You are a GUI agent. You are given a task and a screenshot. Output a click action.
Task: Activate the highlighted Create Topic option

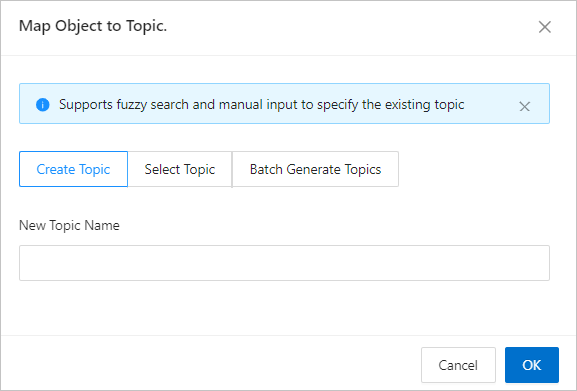(x=74, y=169)
